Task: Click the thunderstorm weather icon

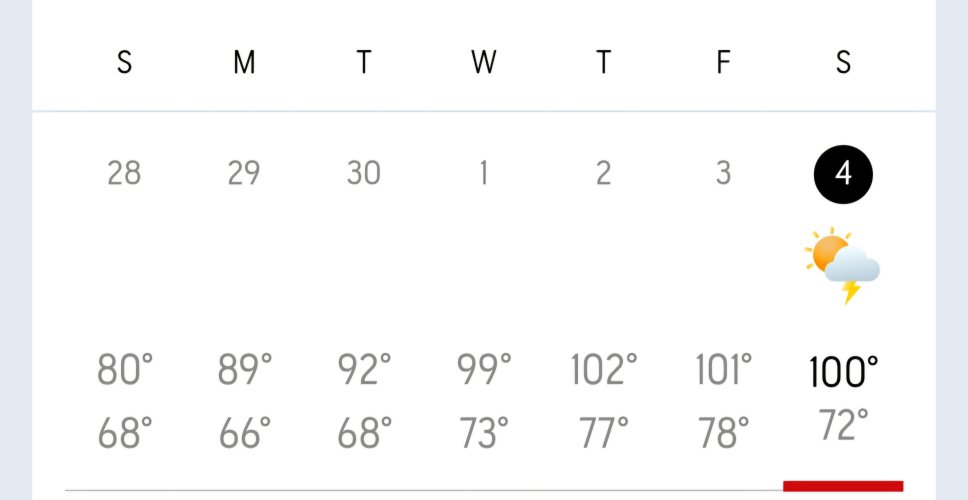Action: 843,265
